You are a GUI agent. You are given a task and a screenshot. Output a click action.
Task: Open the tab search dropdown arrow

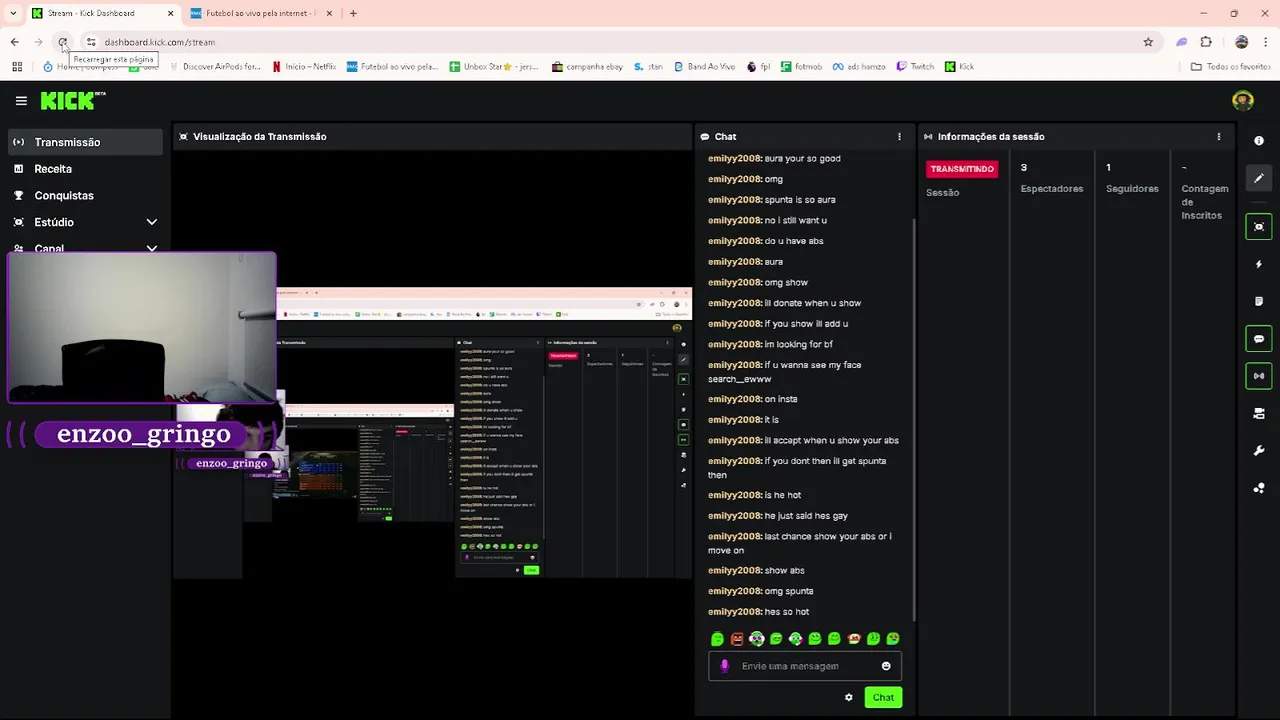tap(12, 13)
